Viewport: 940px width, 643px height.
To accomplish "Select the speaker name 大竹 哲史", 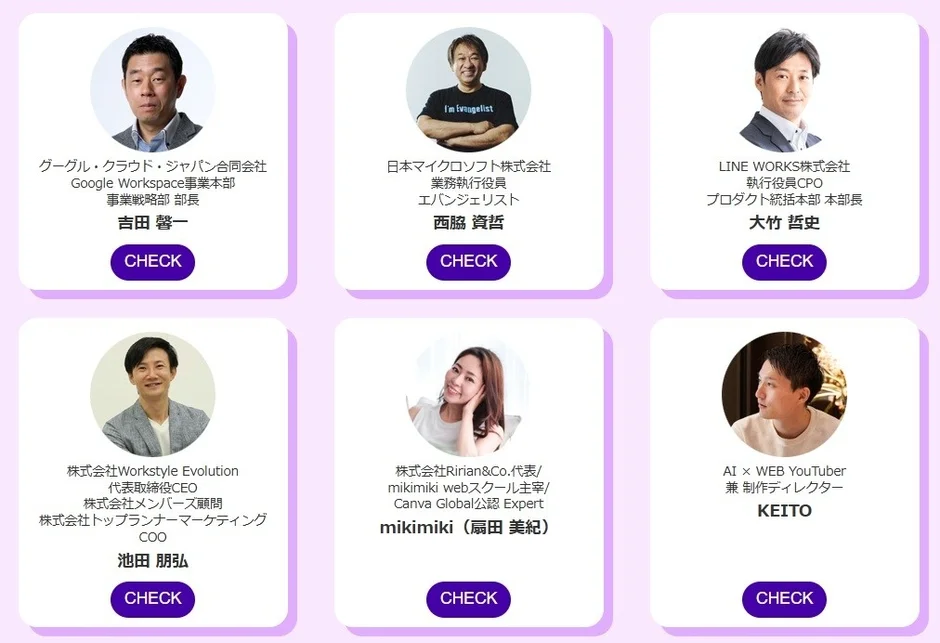I will point(784,222).
